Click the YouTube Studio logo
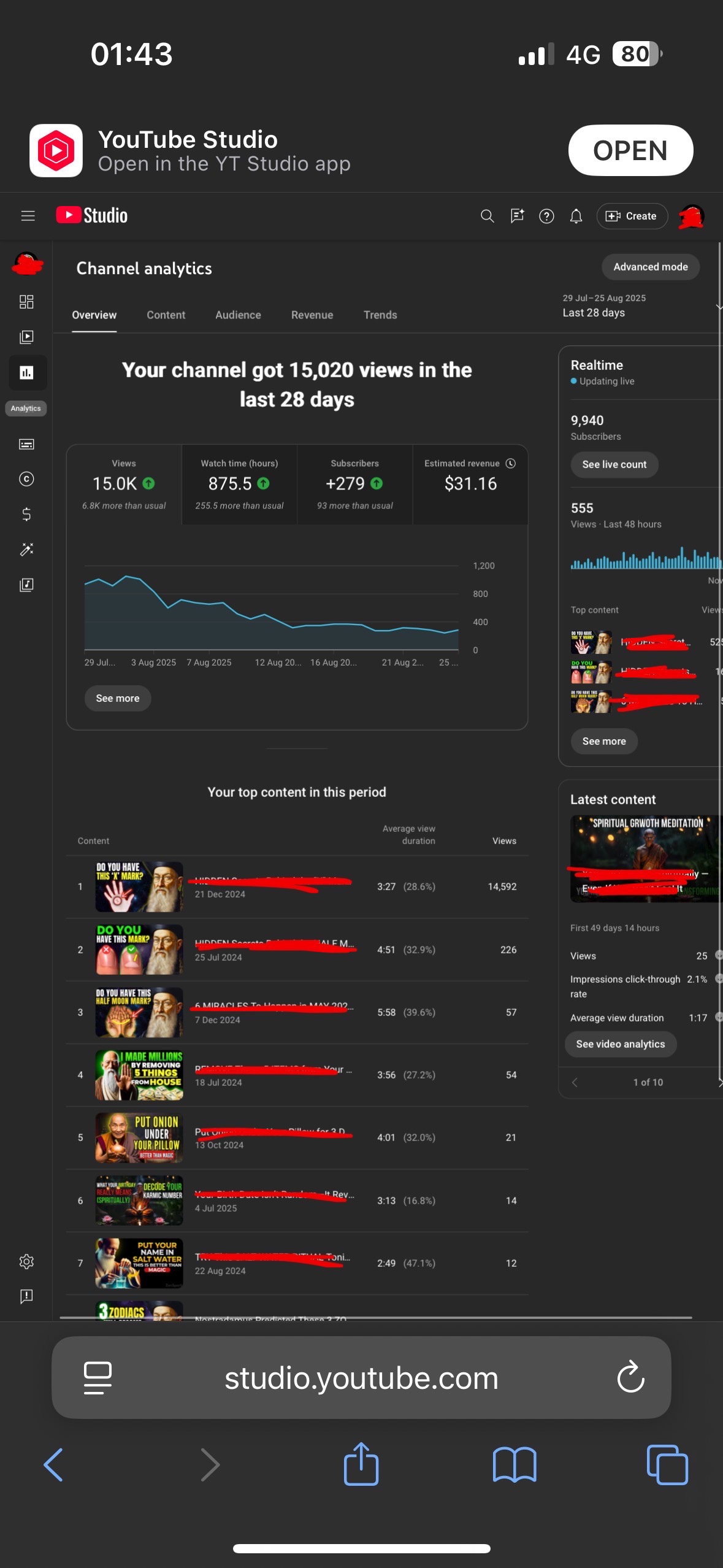The width and height of the screenshot is (723, 1568). (92, 215)
